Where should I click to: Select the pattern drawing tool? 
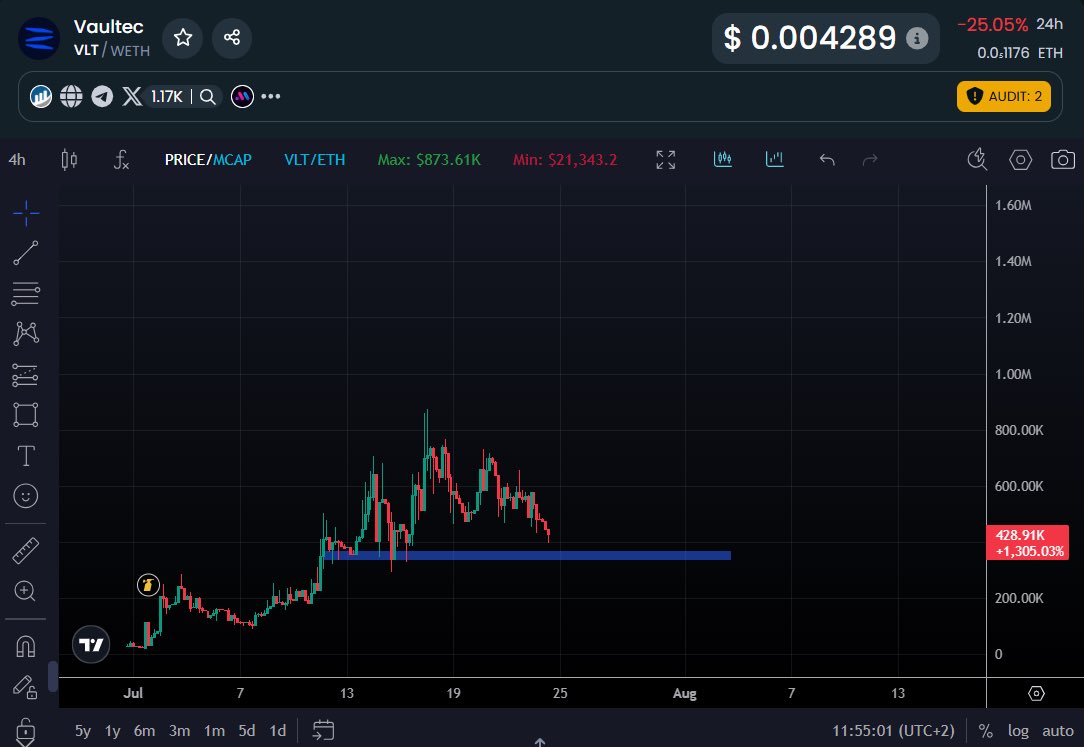tap(26, 334)
